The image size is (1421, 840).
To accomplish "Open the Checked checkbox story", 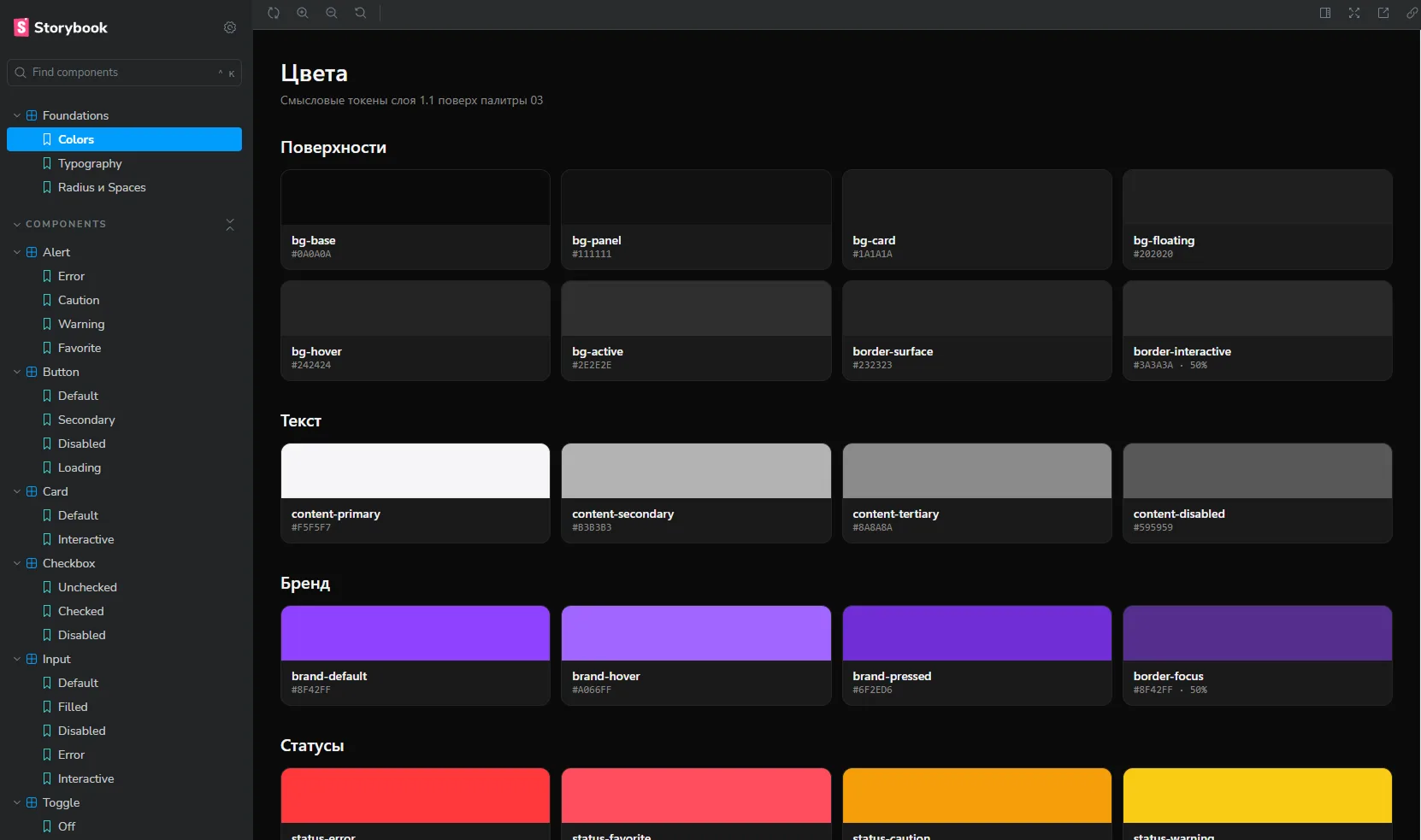I will tap(124, 611).
